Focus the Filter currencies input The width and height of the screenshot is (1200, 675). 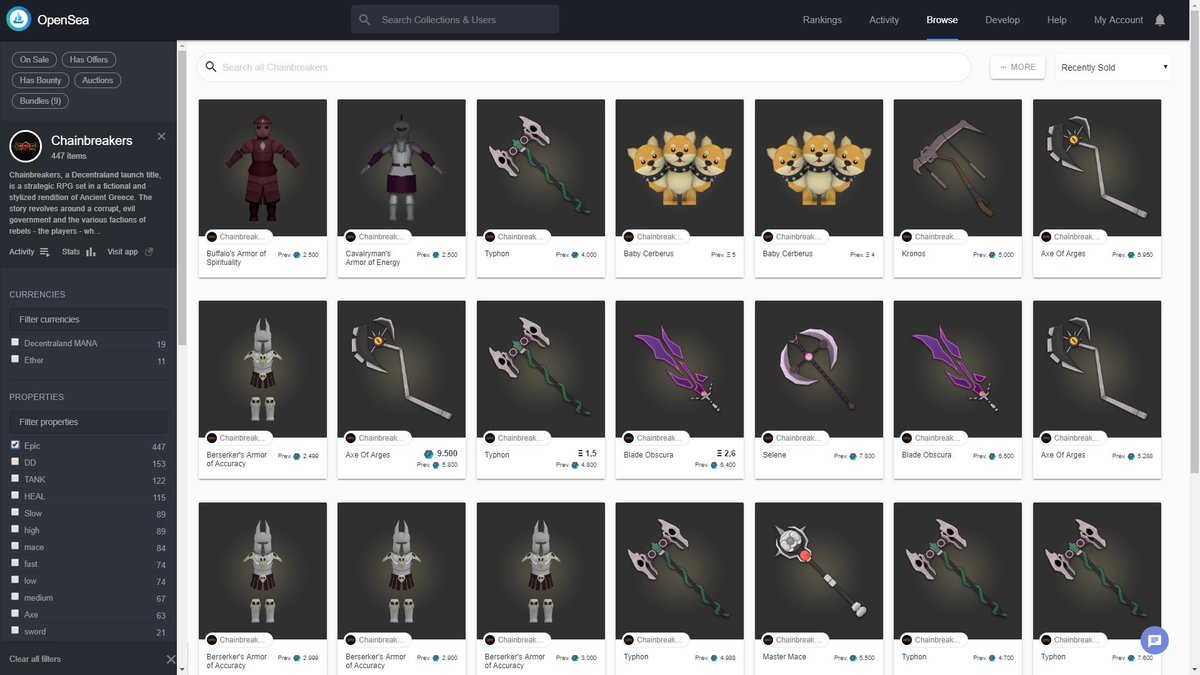tap(88, 320)
